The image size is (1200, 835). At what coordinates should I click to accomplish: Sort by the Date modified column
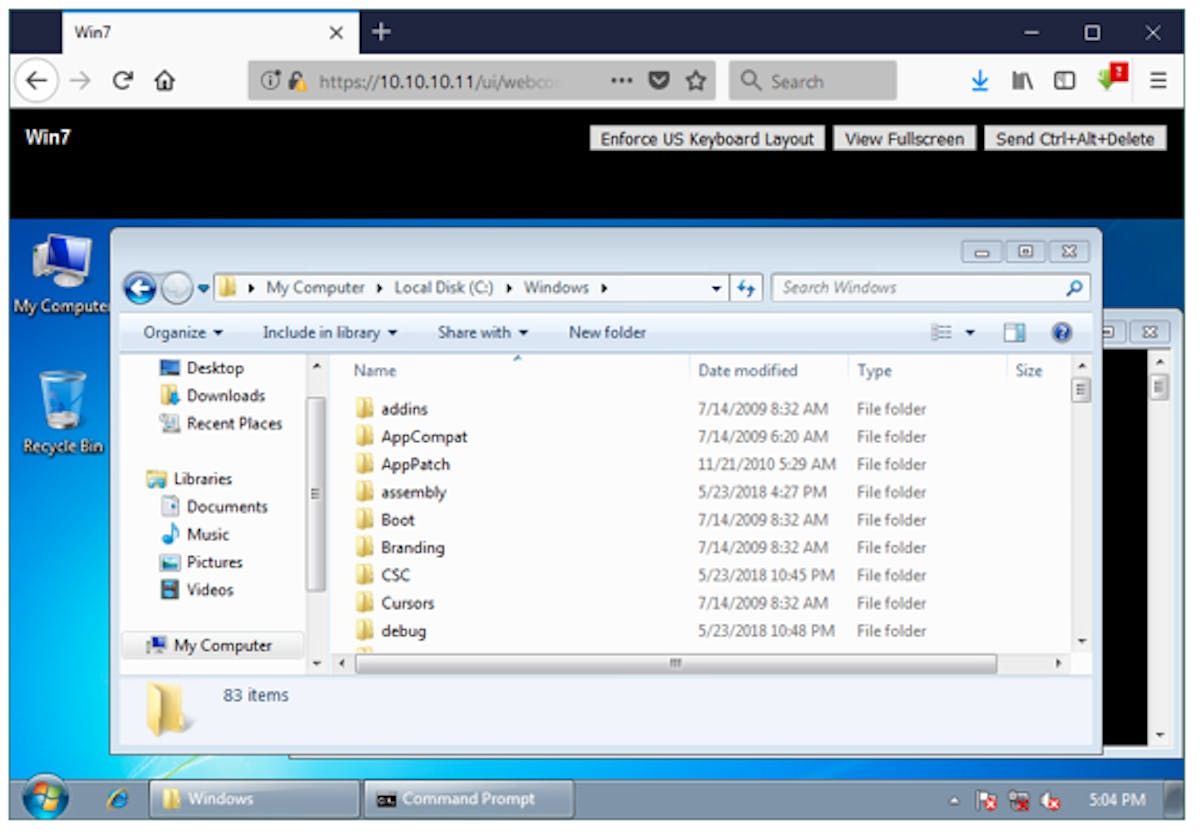pyautogui.click(x=747, y=371)
